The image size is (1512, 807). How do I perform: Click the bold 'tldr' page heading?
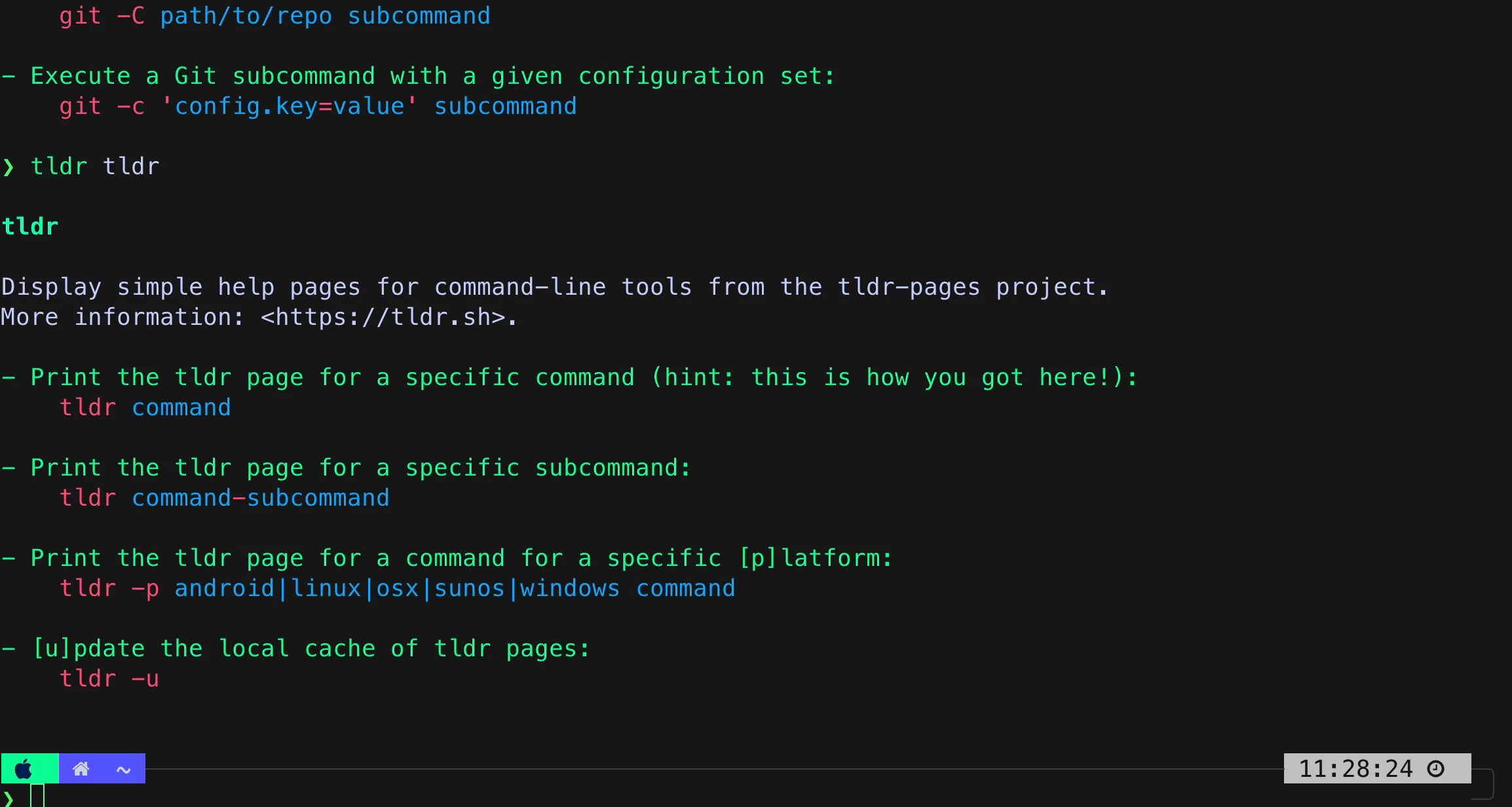(x=30, y=227)
